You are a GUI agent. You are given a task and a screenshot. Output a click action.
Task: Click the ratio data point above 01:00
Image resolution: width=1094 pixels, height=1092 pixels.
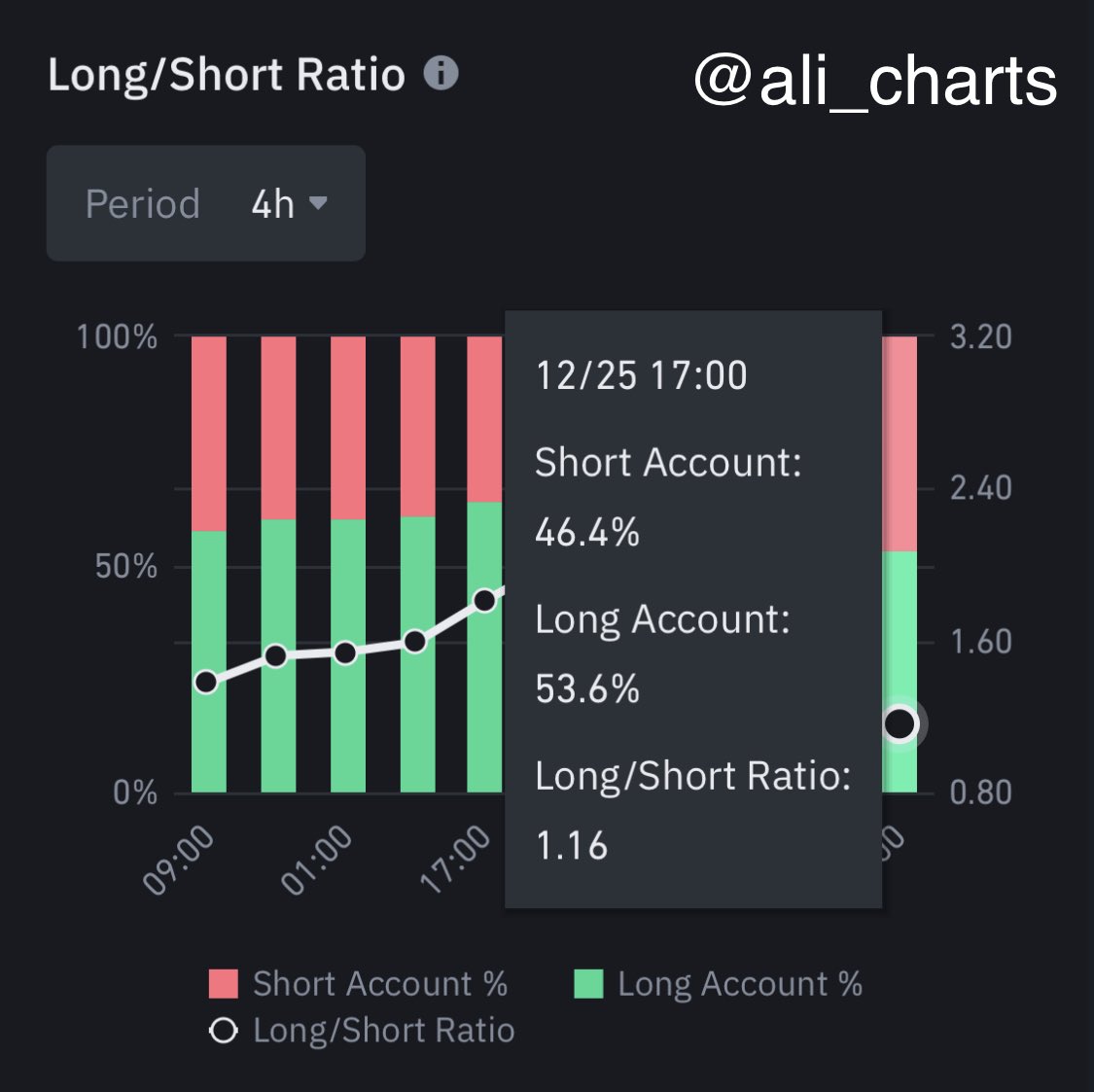[x=345, y=652]
